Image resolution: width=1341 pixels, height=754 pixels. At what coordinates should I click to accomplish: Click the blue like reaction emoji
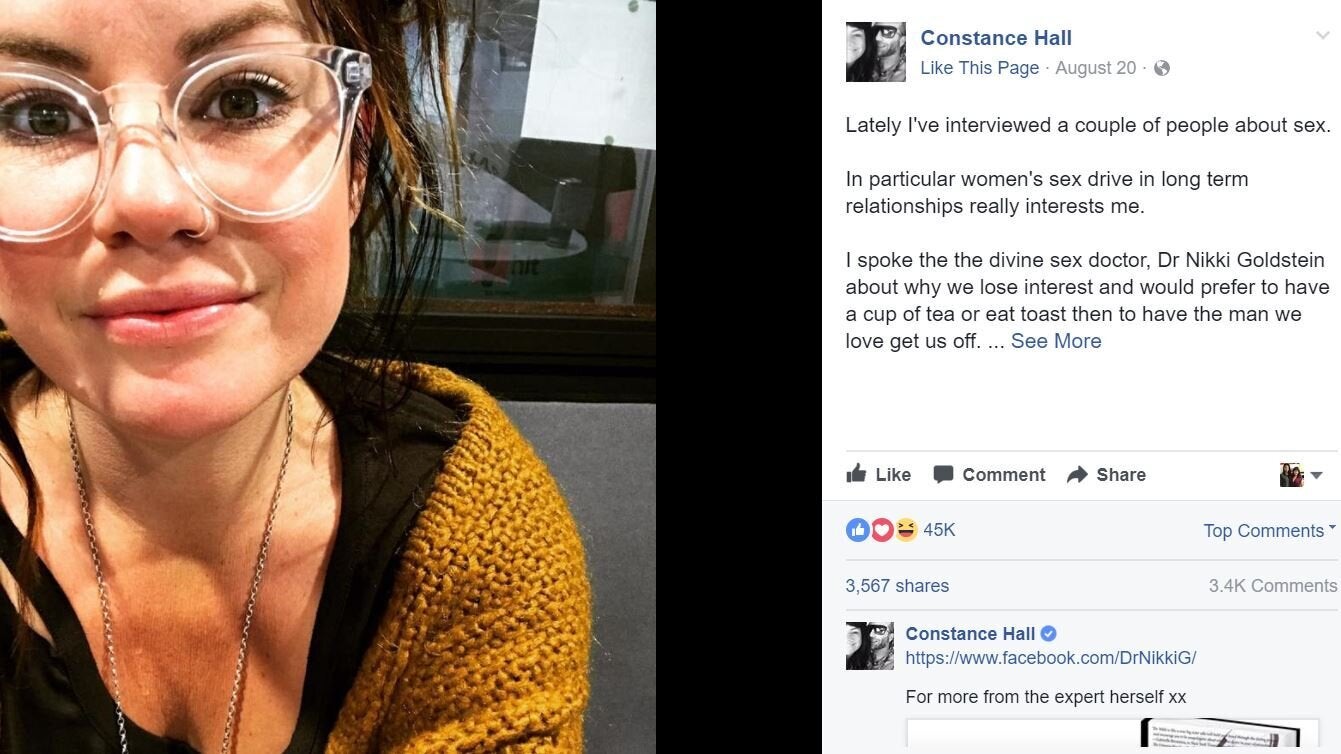click(857, 530)
